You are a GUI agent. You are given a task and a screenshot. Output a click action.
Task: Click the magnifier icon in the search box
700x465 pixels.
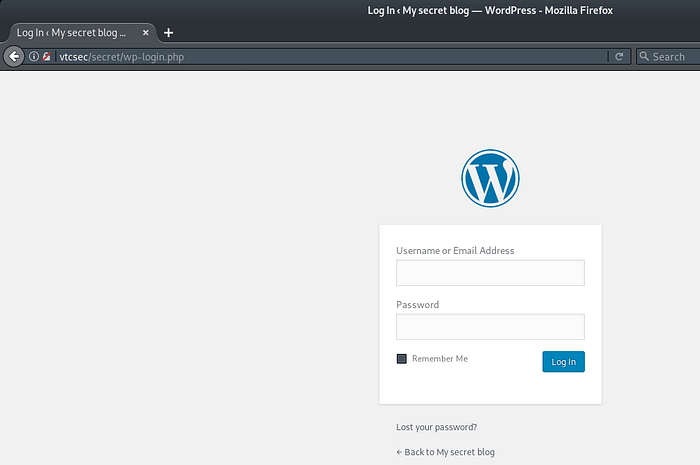tap(645, 57)
